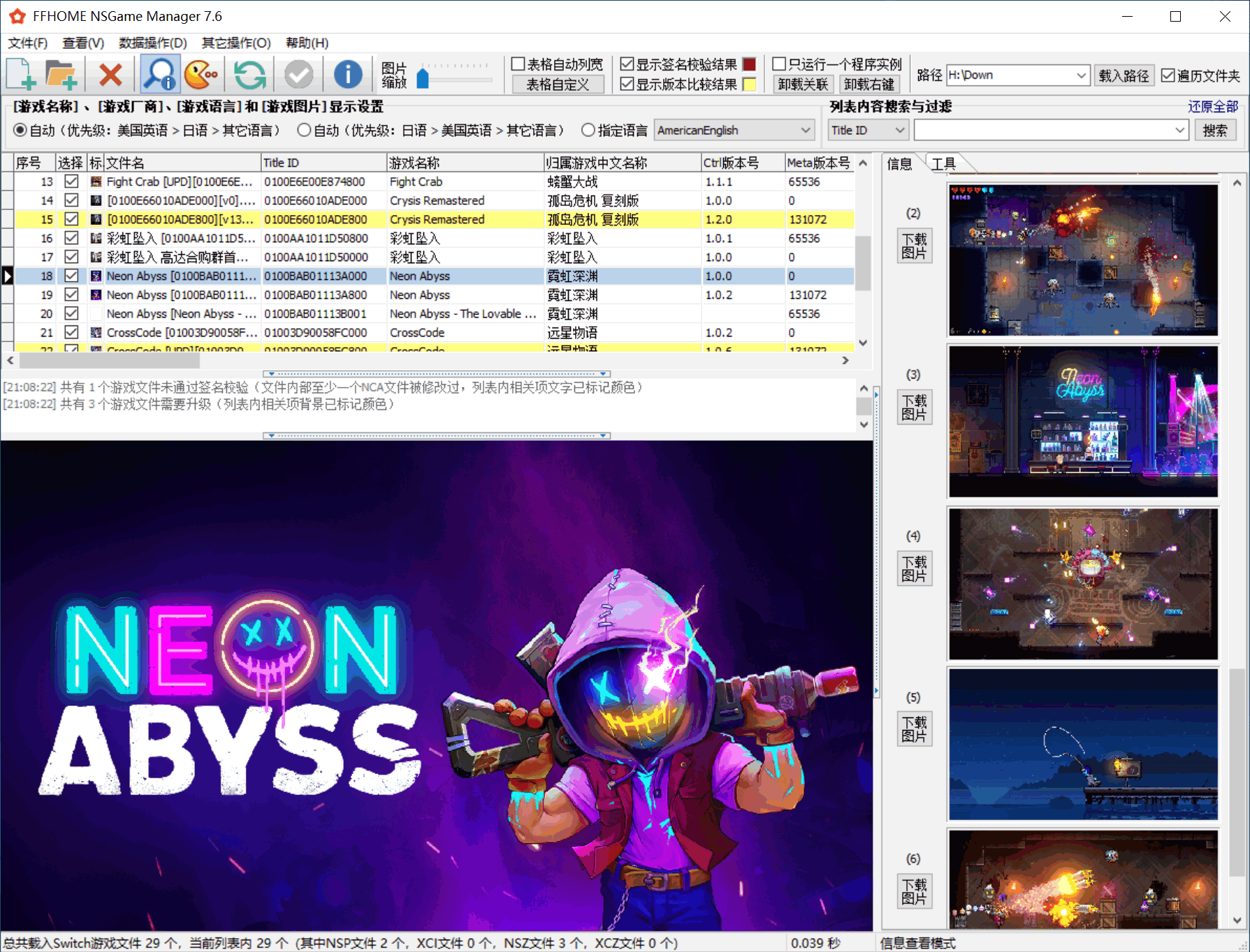The height and width of the screenshot is (952, 1250).
Task: Click lower splitter handle above the cover image
Action: pyautogui.click(x=437, y=435)
